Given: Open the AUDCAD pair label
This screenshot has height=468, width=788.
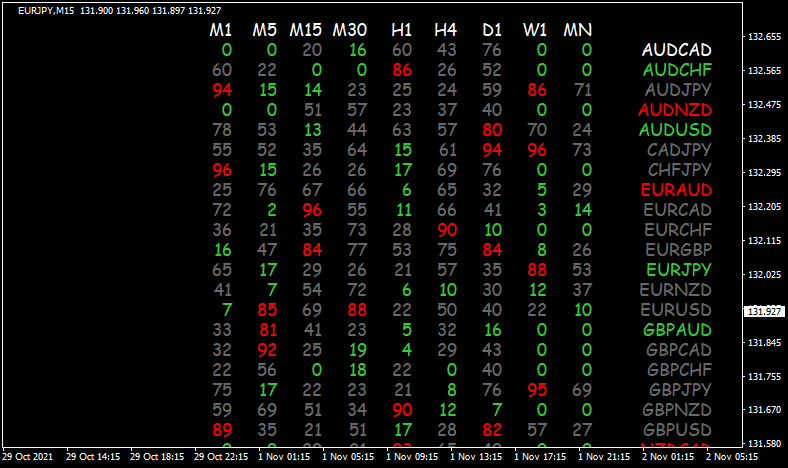Looking at the screenshot, I should 676,50.
